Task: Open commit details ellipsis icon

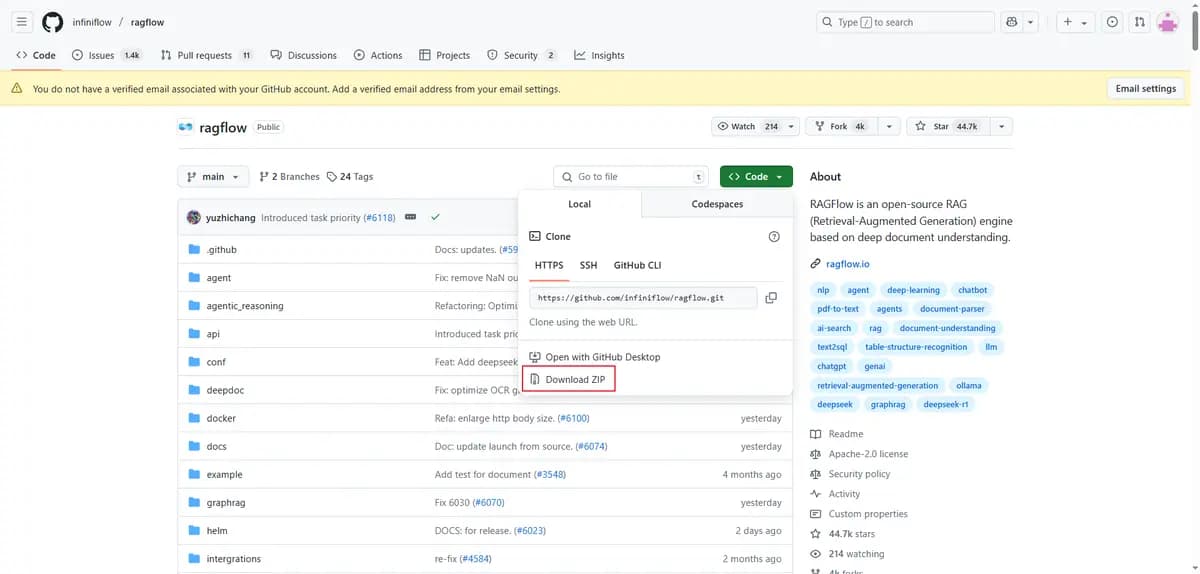Action: coord(410,217)
